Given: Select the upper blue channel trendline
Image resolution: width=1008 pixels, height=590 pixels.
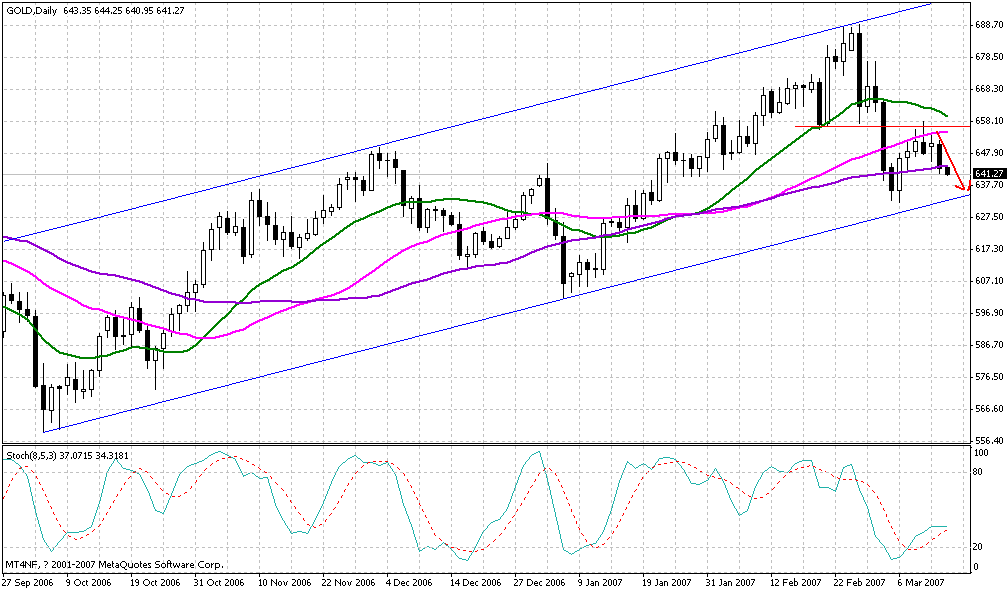Looking at the screenshot, I should click(466, 123).
